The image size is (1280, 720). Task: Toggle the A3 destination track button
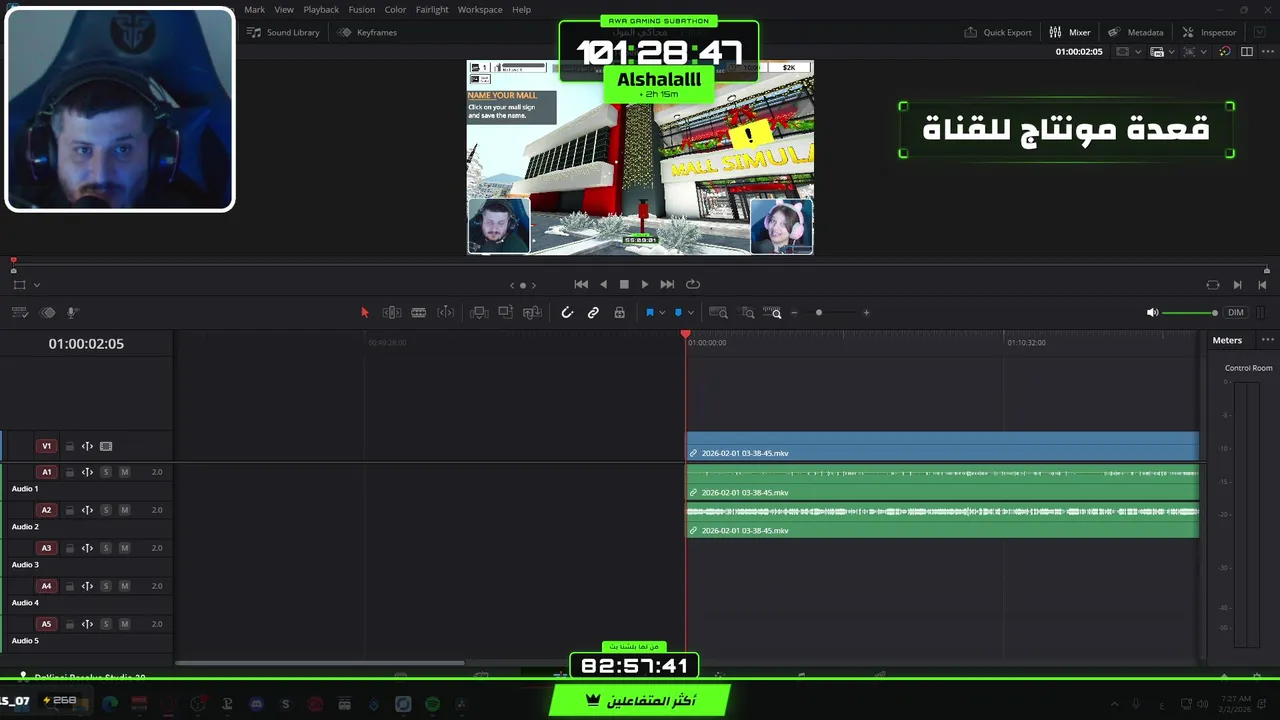pyautogui.click(x=46, y=548)
